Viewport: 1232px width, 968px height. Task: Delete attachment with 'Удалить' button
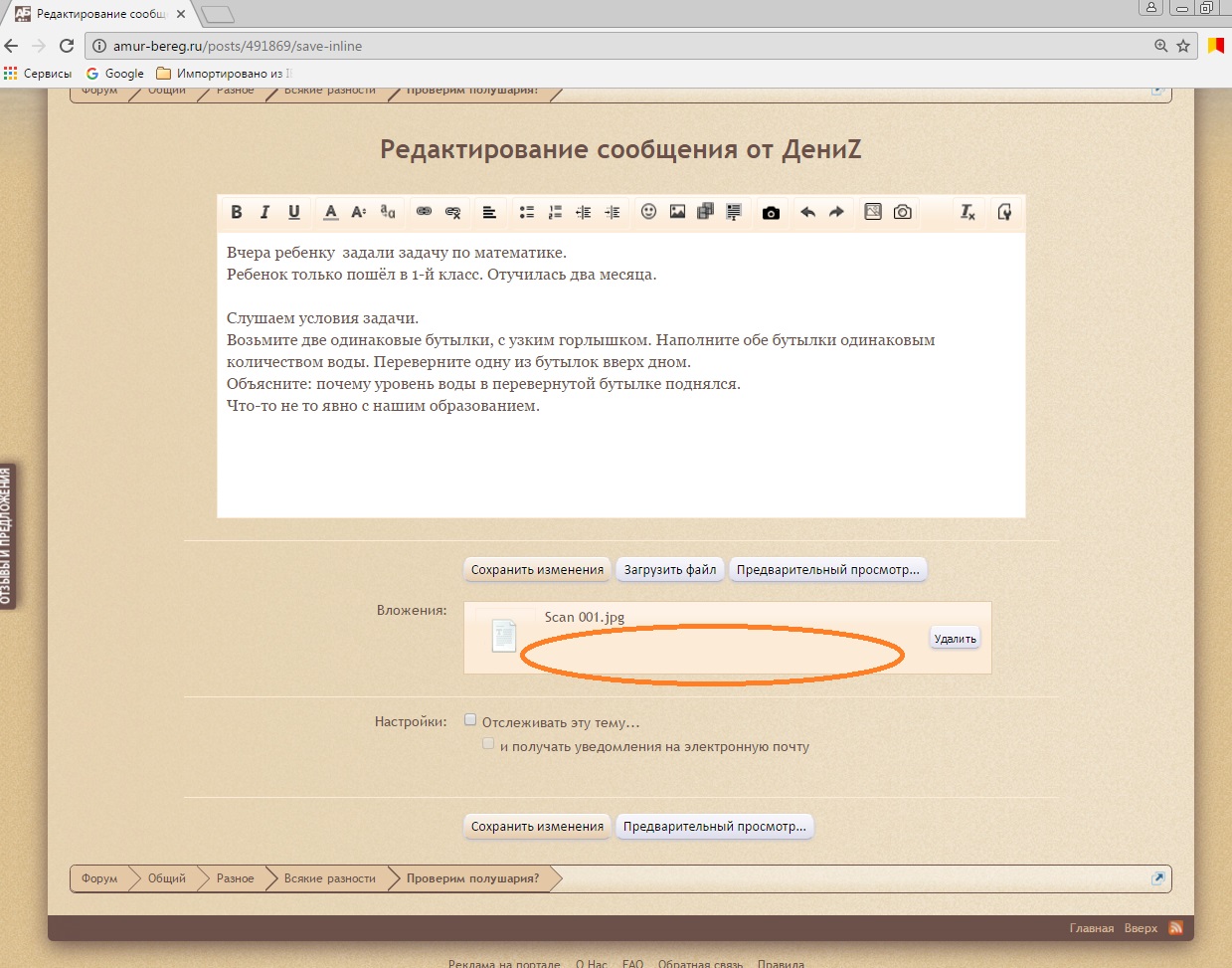[955, 639]
